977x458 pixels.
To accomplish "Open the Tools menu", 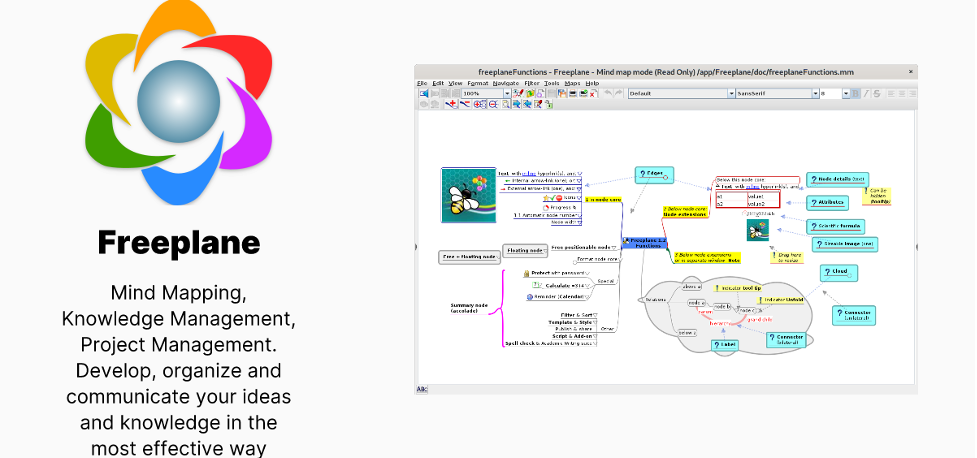I will [551, 83].
